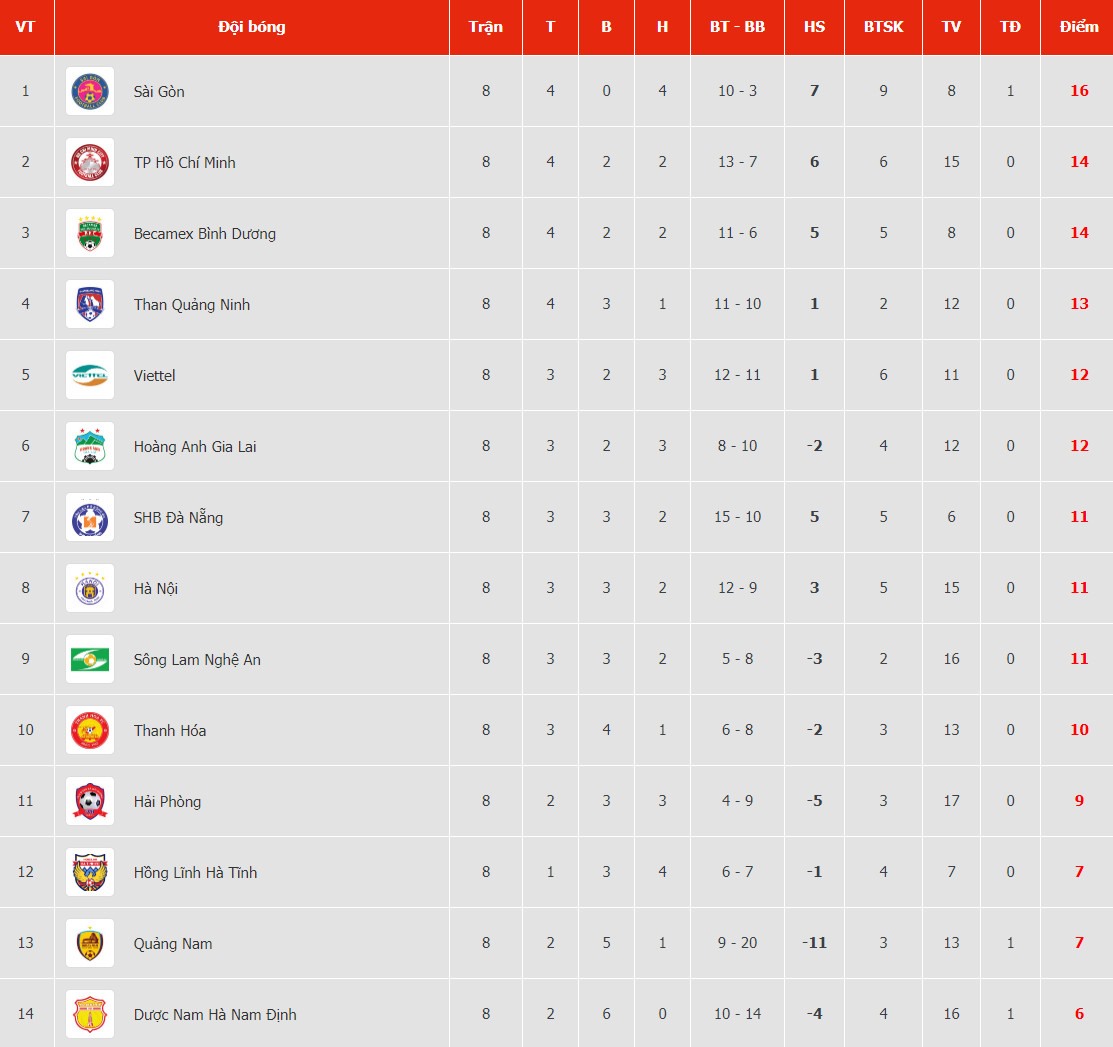The width and height of the screenshot is (1113, 1047).
Task: Choose the BT - BB column header
Action: 738,27
